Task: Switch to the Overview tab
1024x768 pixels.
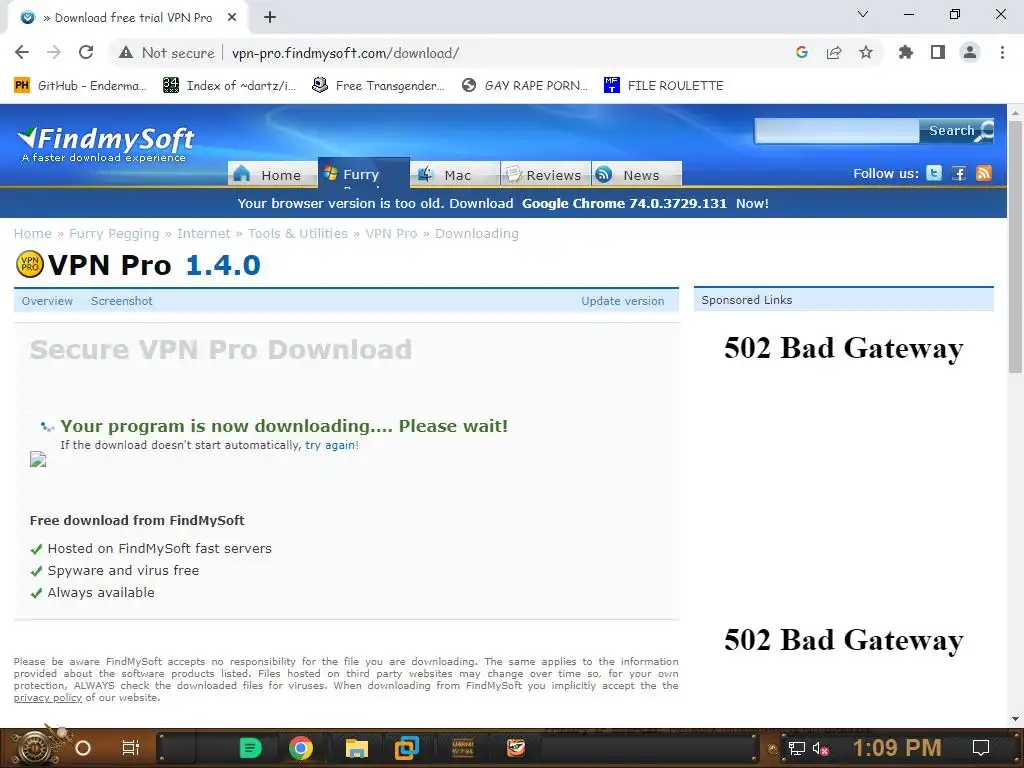Action: point(47,301)
